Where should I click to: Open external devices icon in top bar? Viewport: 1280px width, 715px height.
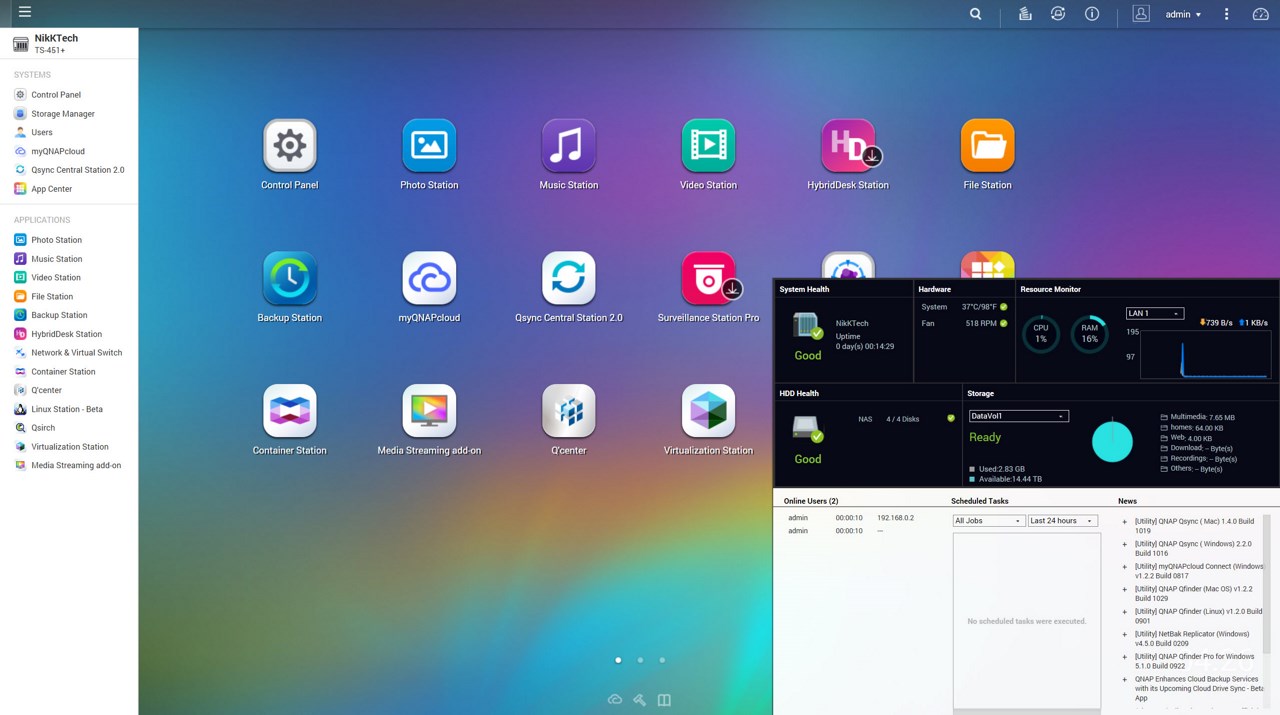(1058, 14)
